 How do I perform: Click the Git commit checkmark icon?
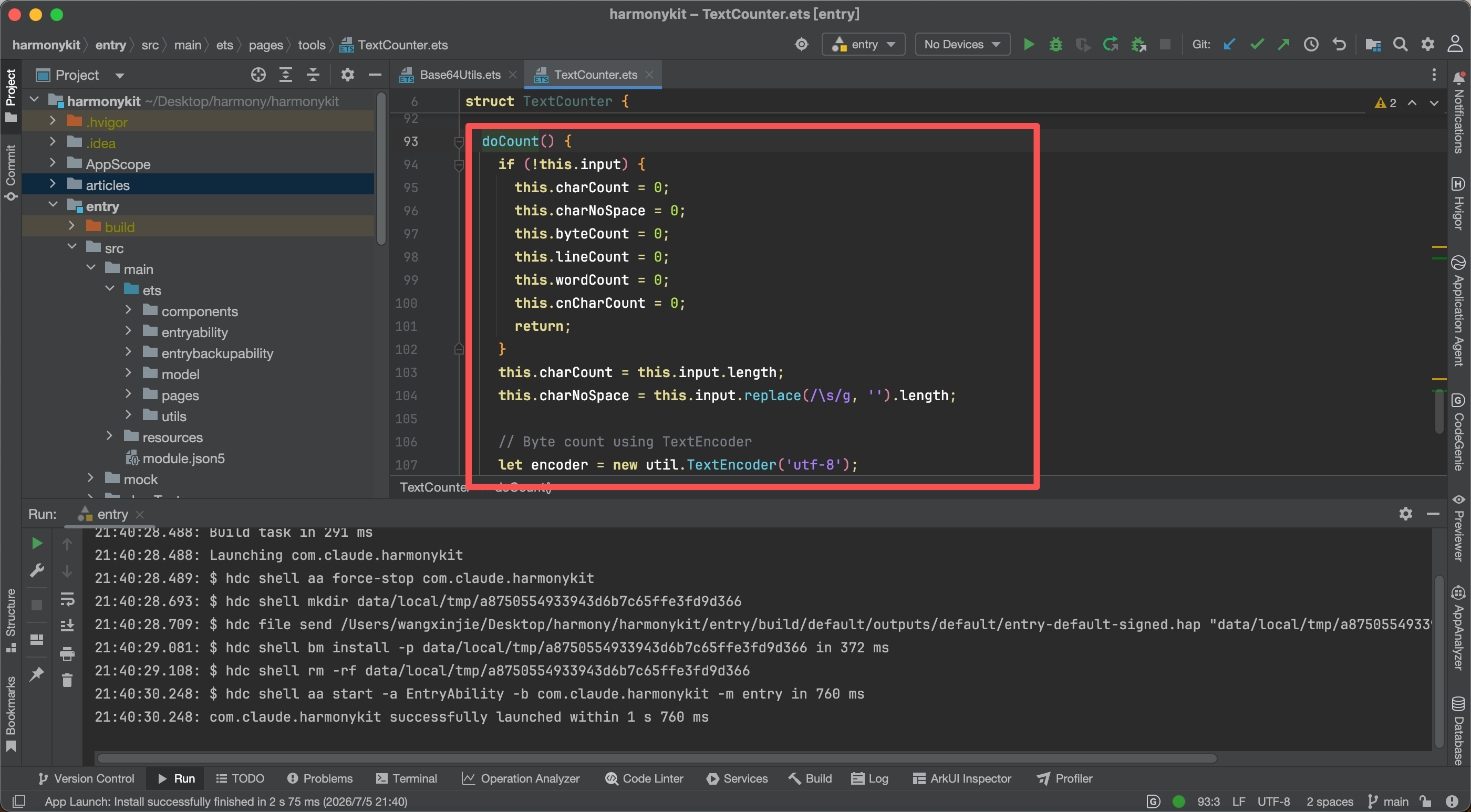pos(1257,45)
